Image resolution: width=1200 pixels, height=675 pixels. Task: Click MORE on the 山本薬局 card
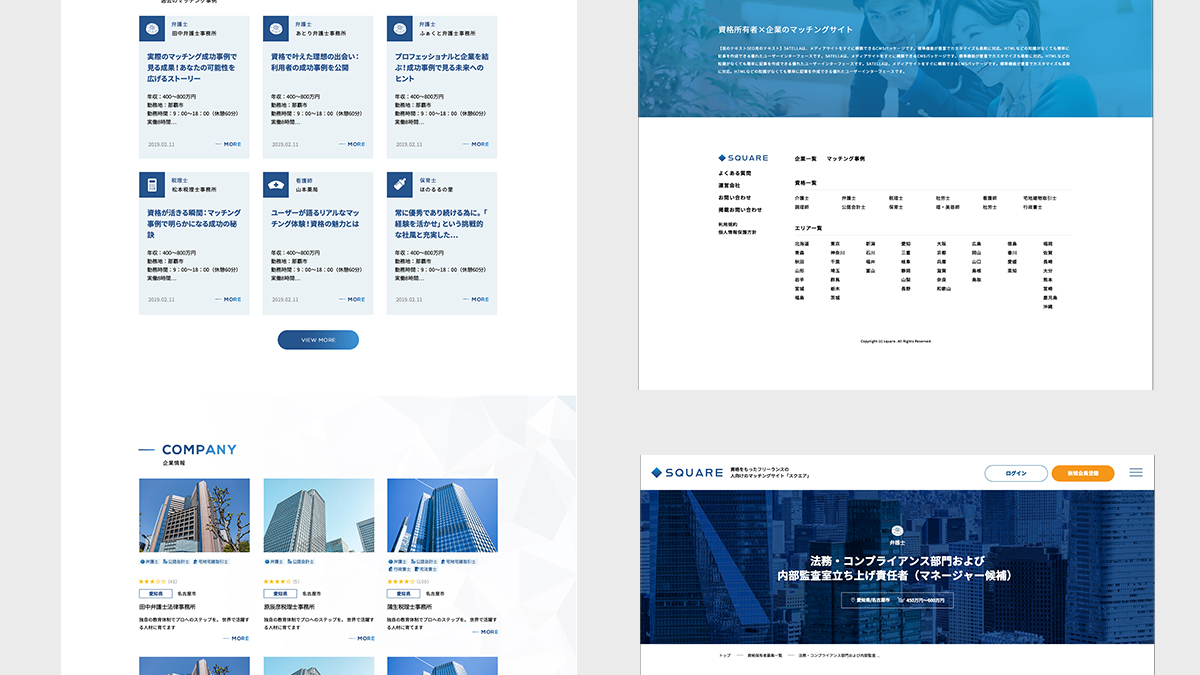tap(352, 299)
